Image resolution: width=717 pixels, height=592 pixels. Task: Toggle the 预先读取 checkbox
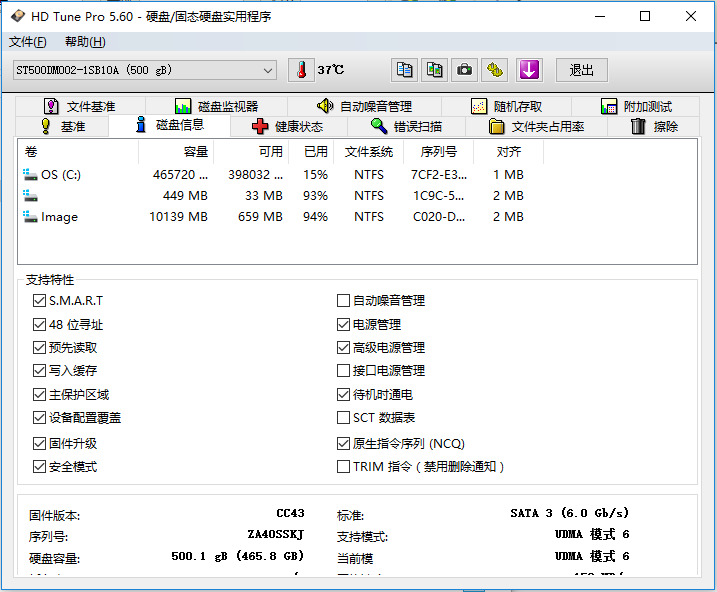pos(39,347)
